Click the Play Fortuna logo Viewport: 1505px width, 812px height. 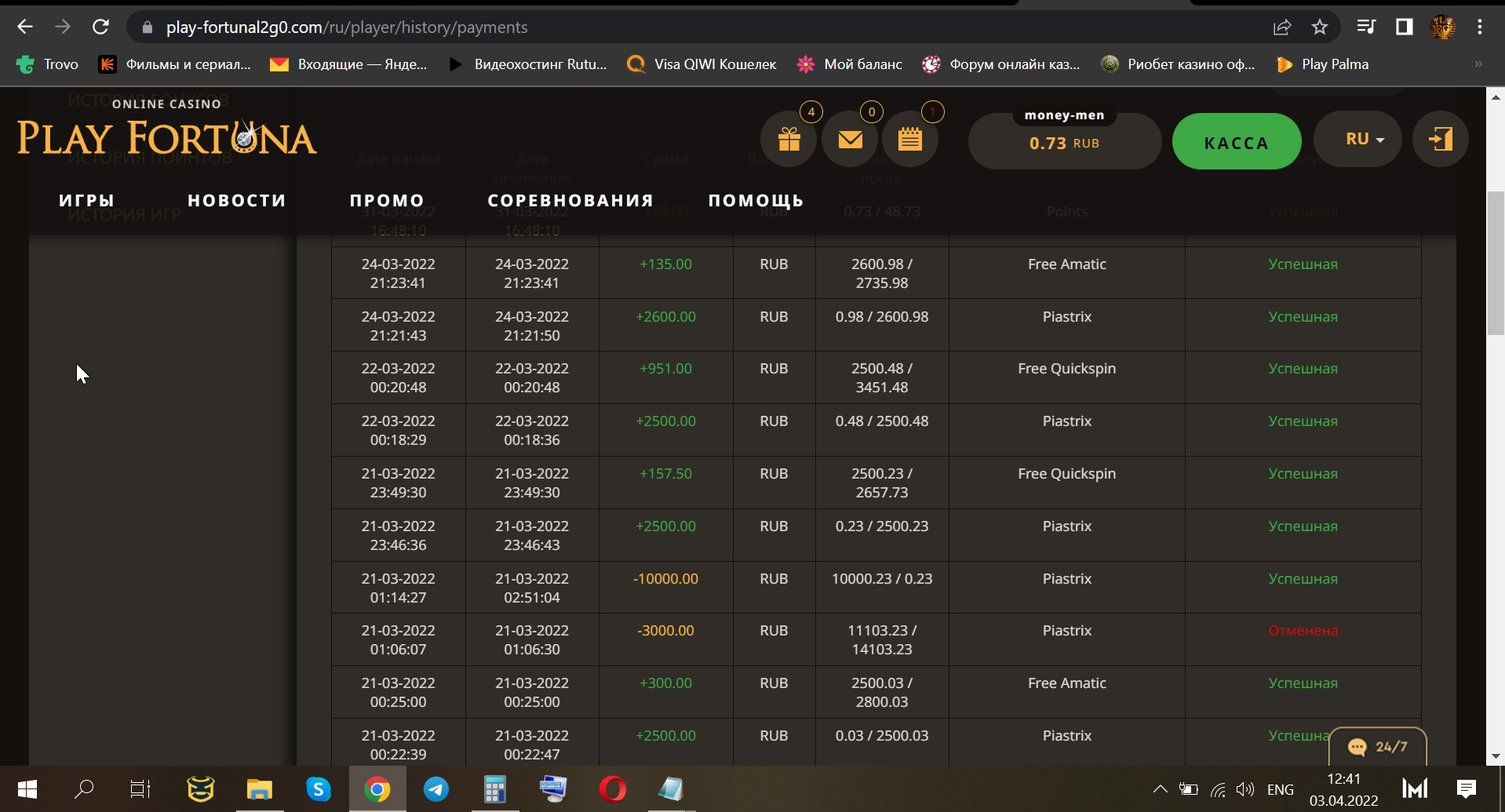click(166, 133)
